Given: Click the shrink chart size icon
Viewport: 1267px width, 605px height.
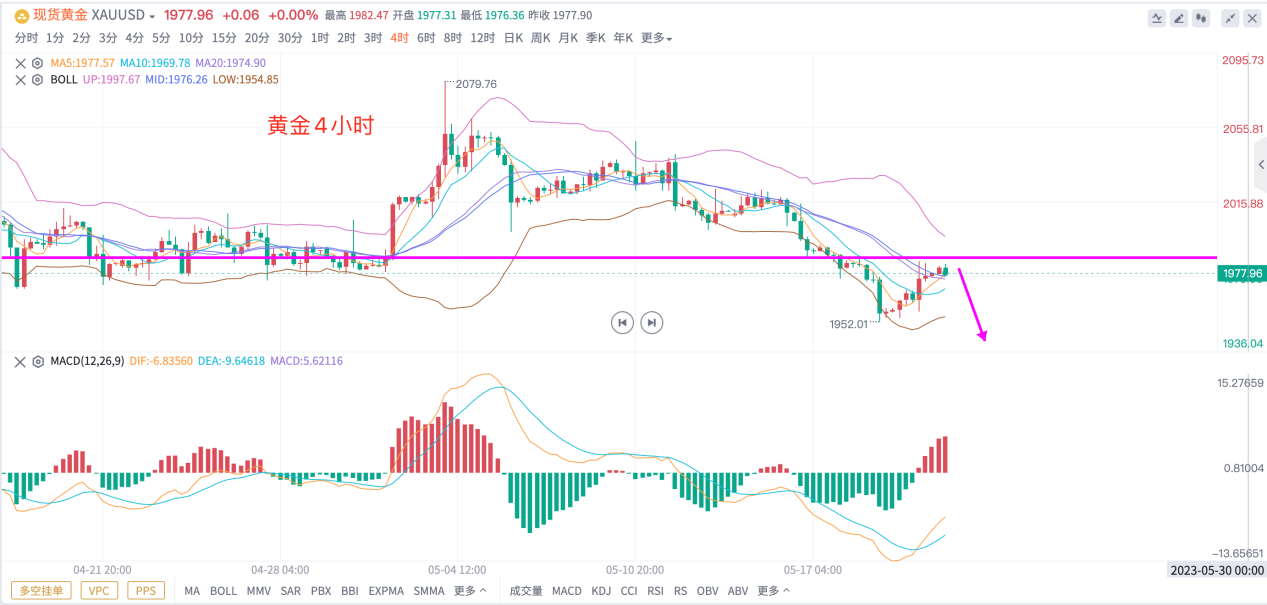Looking at the screenshot, I should tap(1231, 17).
